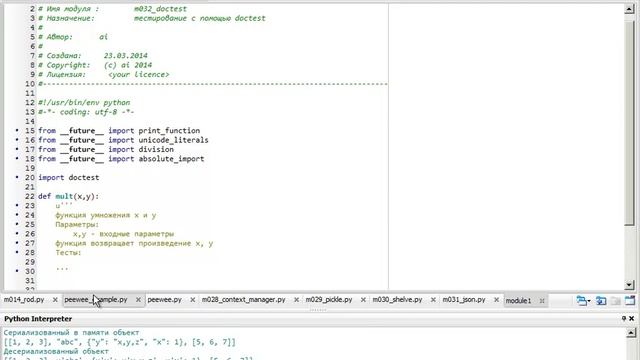Image resolution: width=640 pixels, height=360 pixels.
Task: Select the m029_pickle.py tab
Action: [x=329, y=300]
